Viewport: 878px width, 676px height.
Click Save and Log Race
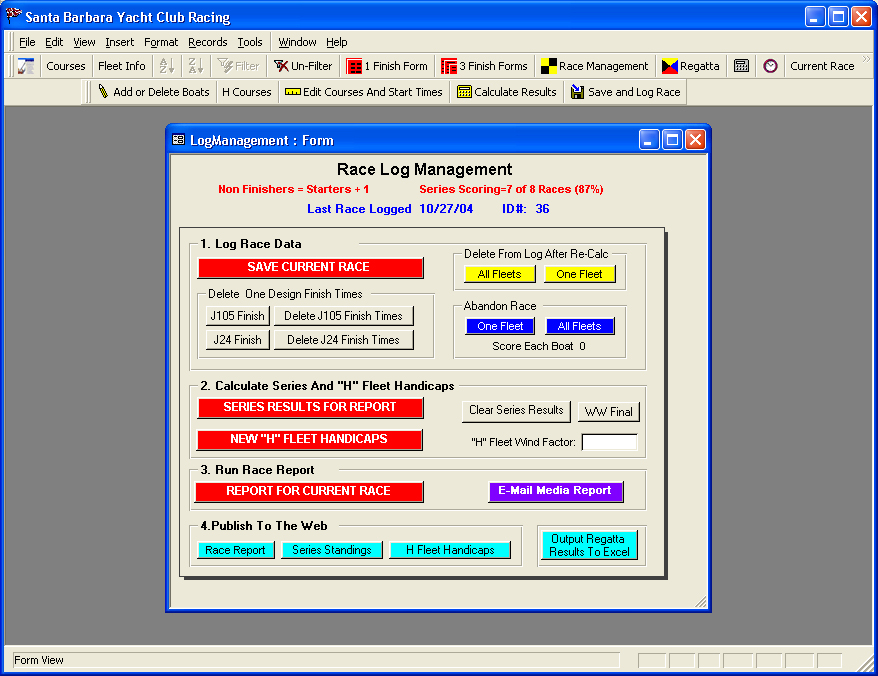(x=625, y=92)
